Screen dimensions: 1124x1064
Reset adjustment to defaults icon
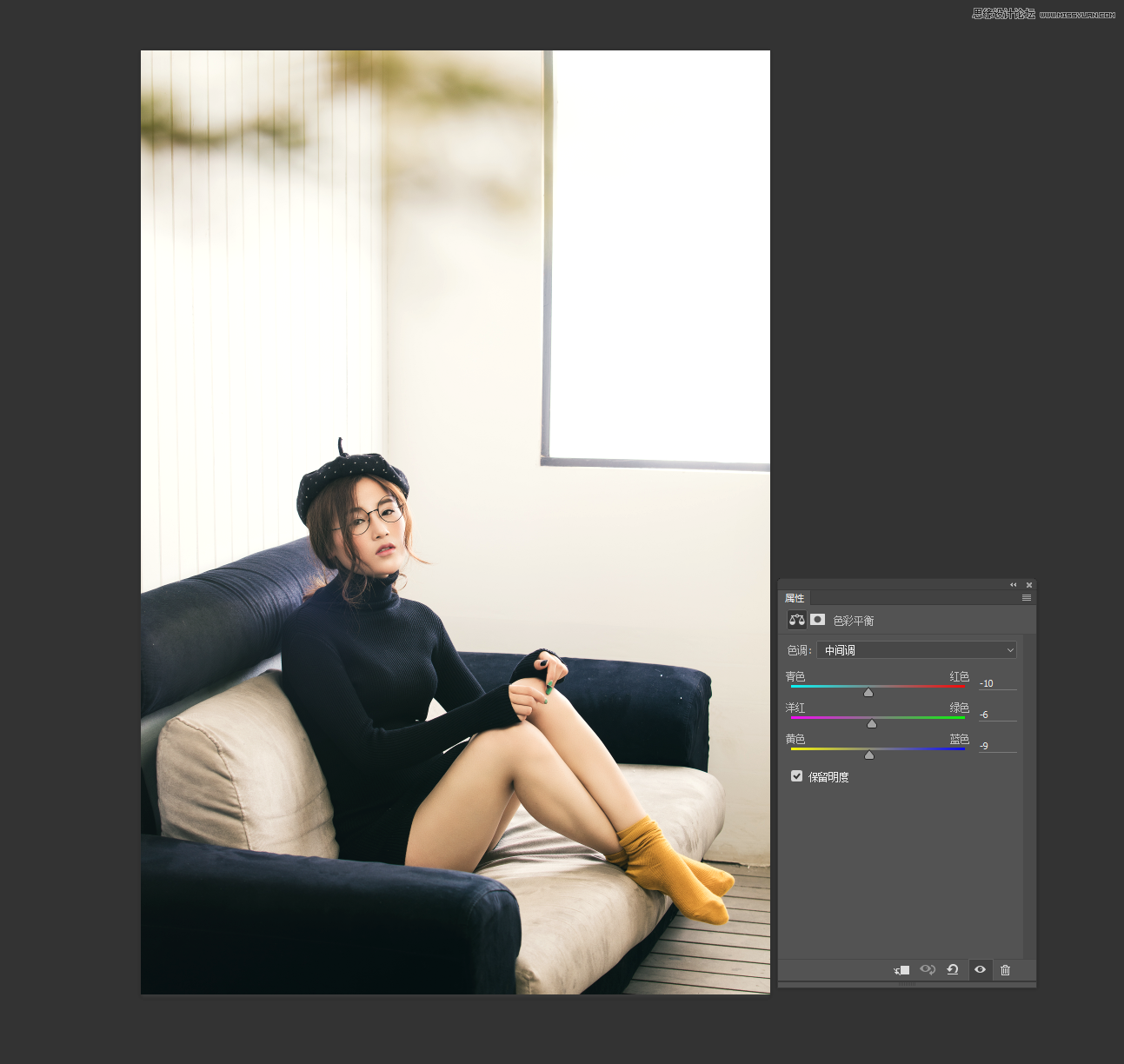[953, 970]
